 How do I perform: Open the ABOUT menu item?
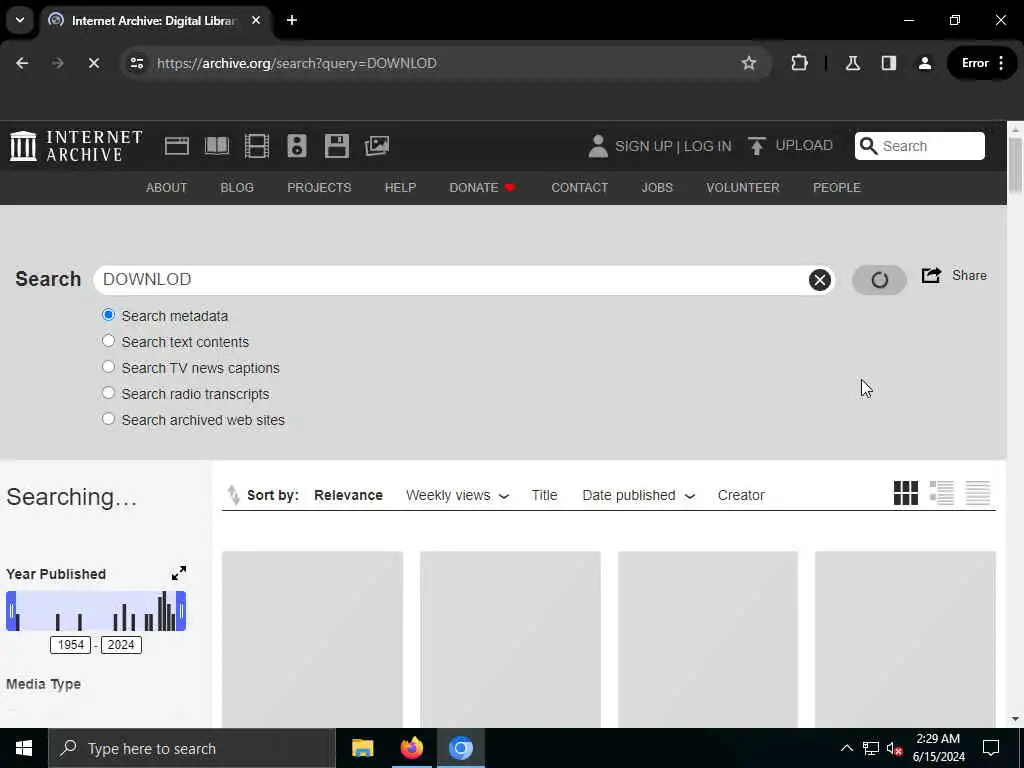point(167,187)
